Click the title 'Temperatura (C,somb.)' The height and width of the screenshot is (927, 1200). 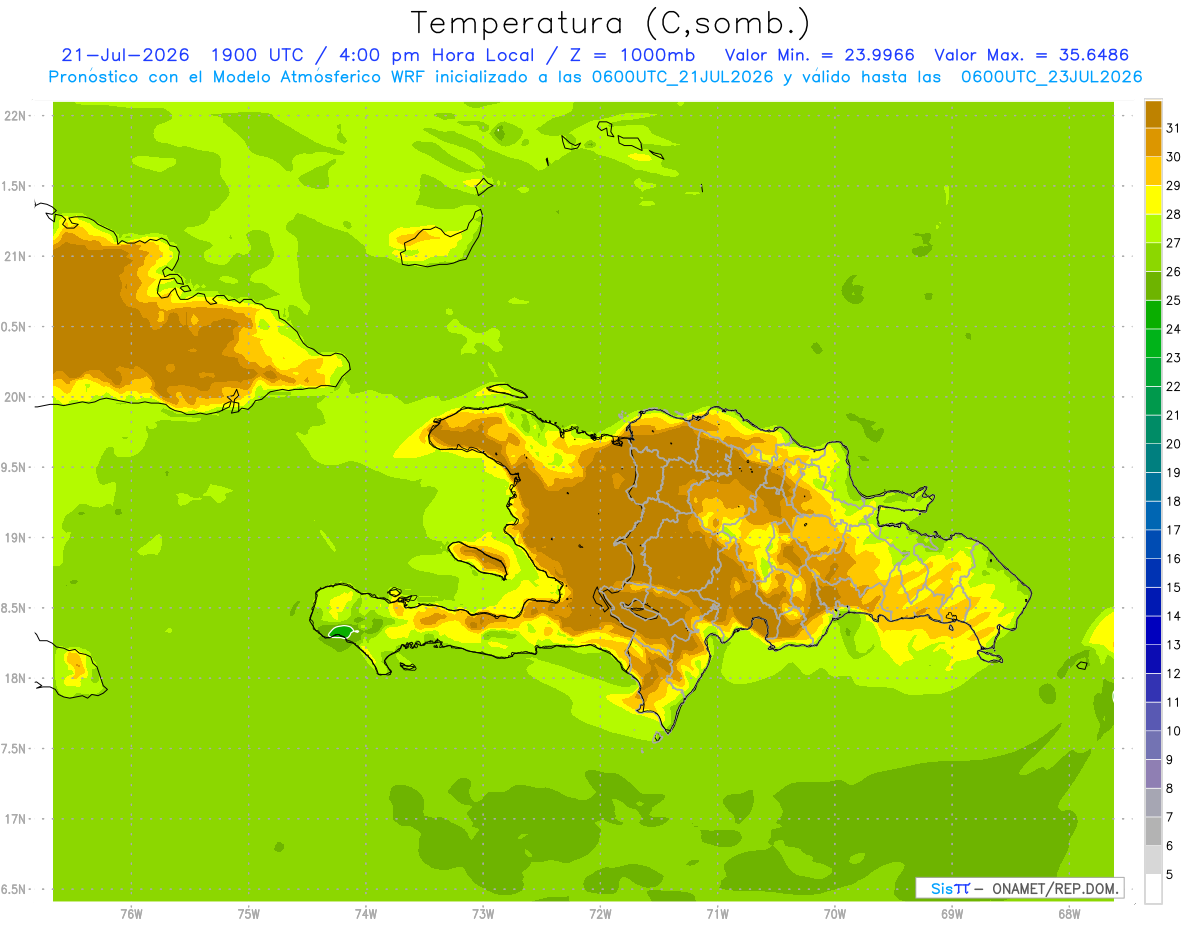(610, 24)
